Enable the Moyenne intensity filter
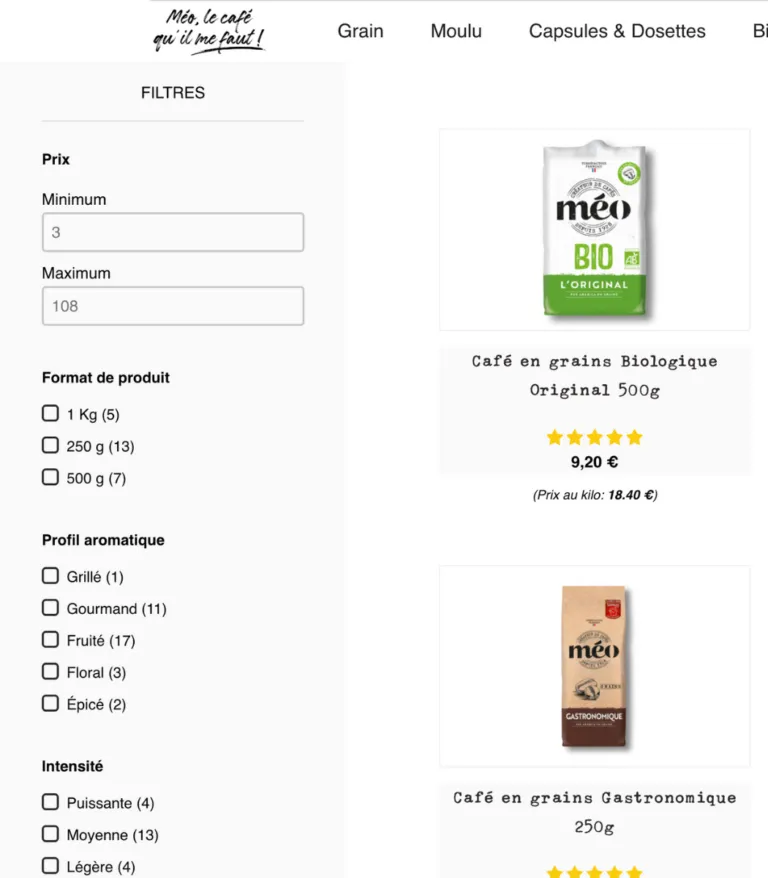The image size is (768, 878). coord(50,833)
